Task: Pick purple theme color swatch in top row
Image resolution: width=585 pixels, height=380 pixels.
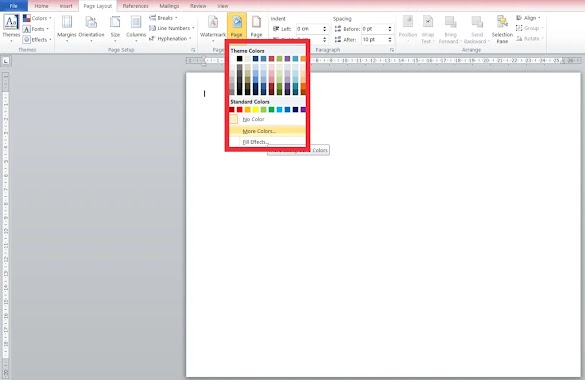Action: click(x=287, y=59)
